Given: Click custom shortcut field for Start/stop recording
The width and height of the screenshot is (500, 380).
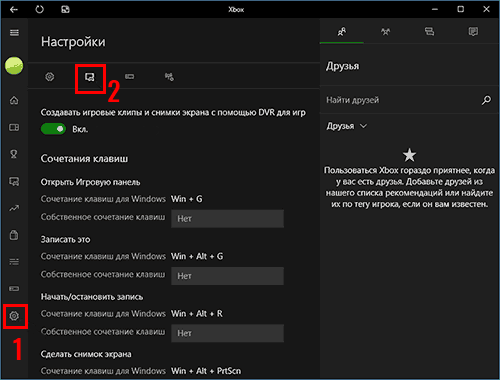Looking at the screenshot, I should coord(227,333).
